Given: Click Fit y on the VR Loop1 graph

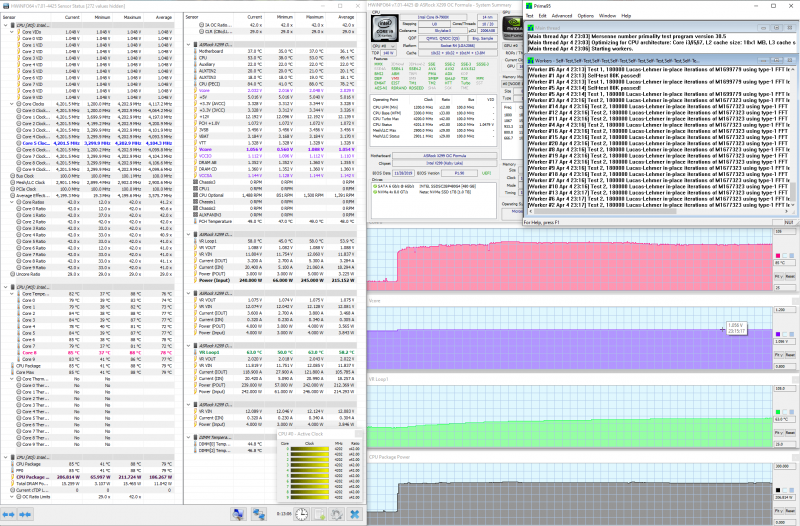Looking at the screenshot, I should pos(779,433).
